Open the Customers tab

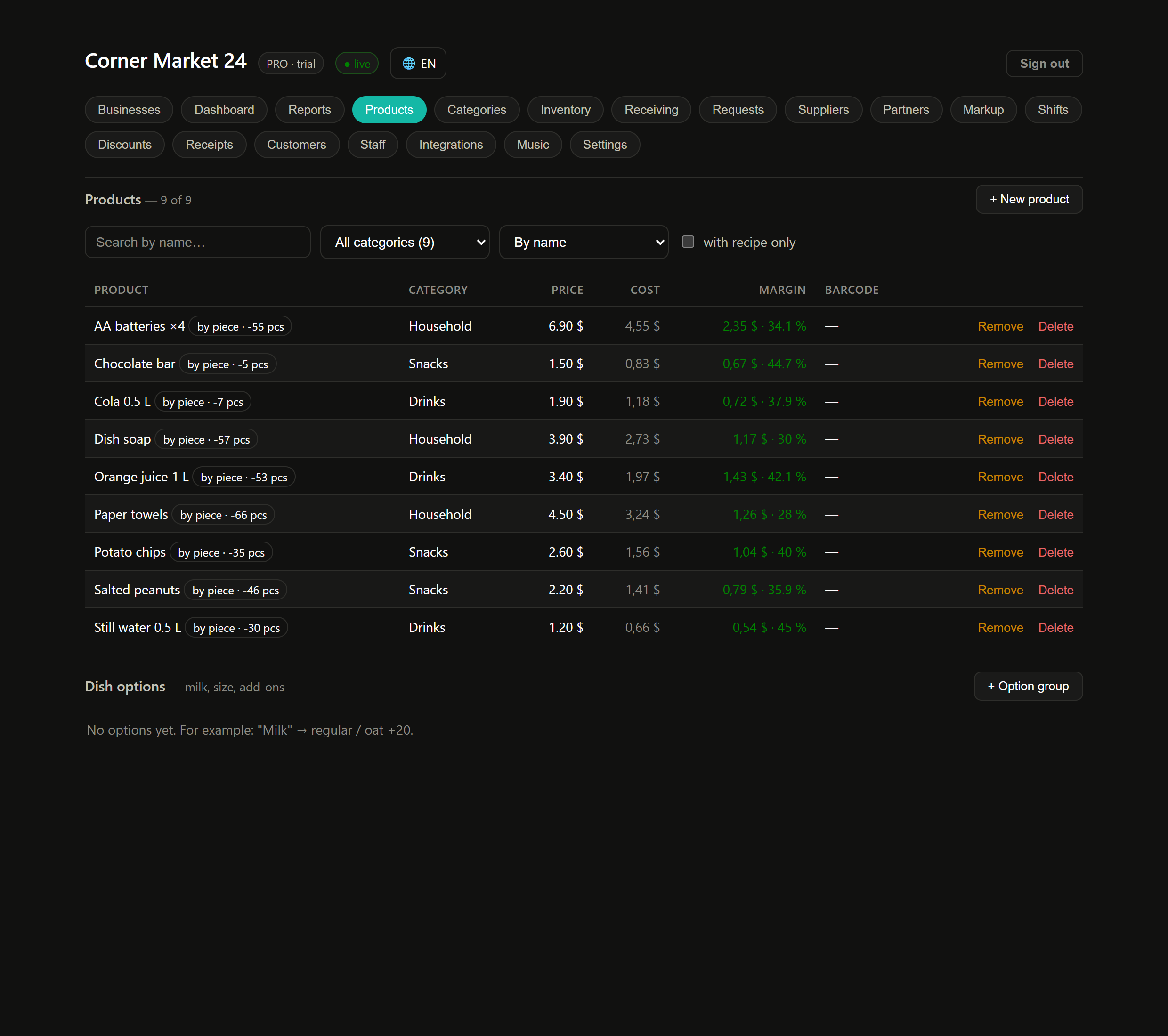click(x=297, y=145)
